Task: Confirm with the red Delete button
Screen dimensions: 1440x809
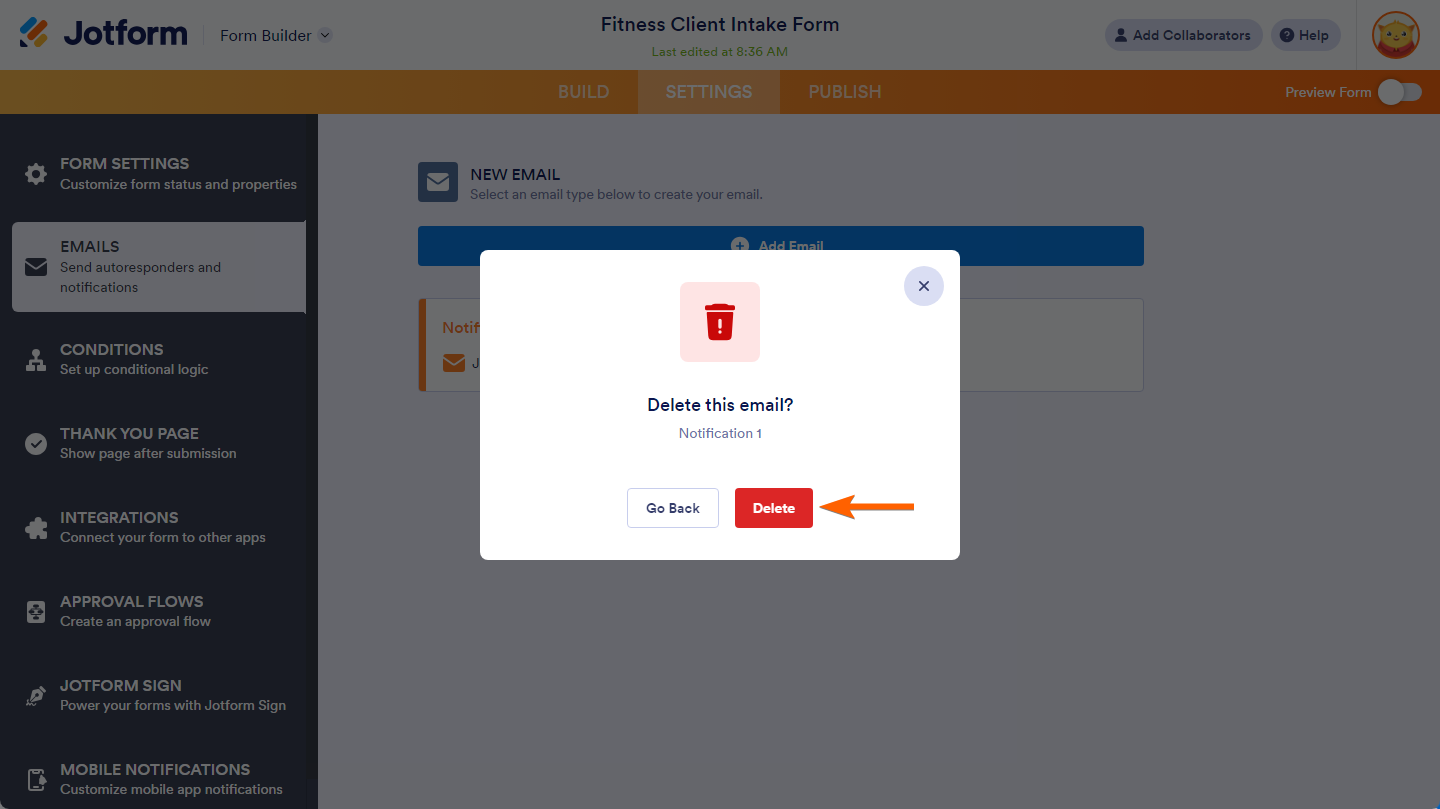Action: [774, 508]
